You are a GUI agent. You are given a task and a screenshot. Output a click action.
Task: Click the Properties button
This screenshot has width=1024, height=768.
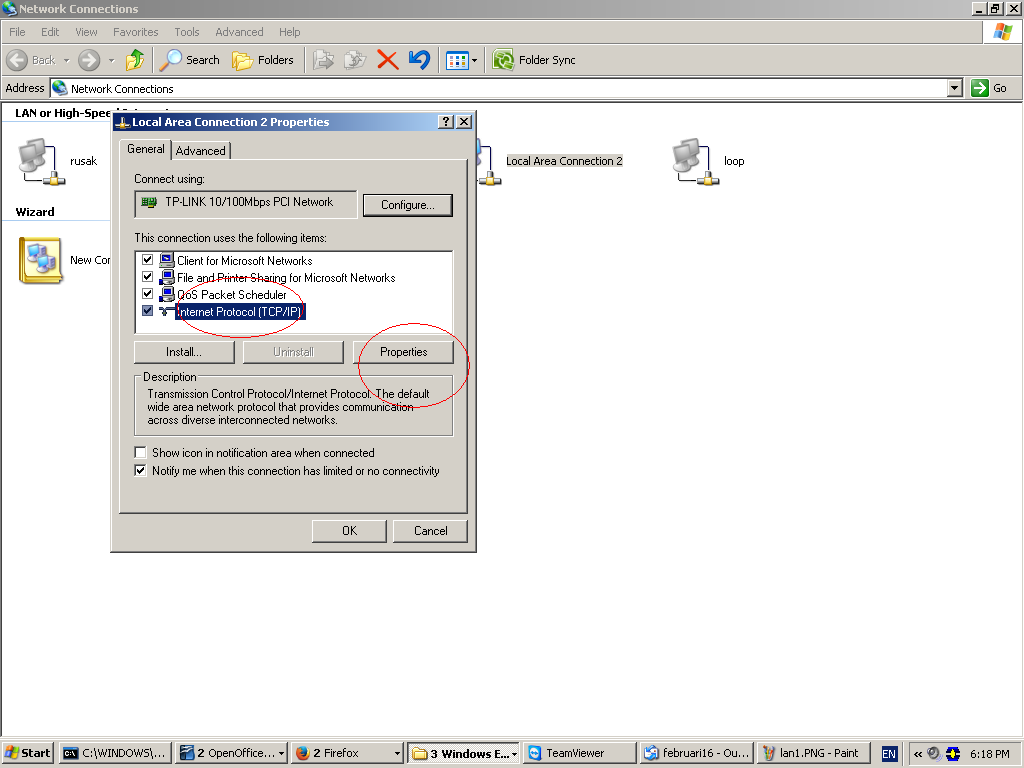tap(404, 352)
